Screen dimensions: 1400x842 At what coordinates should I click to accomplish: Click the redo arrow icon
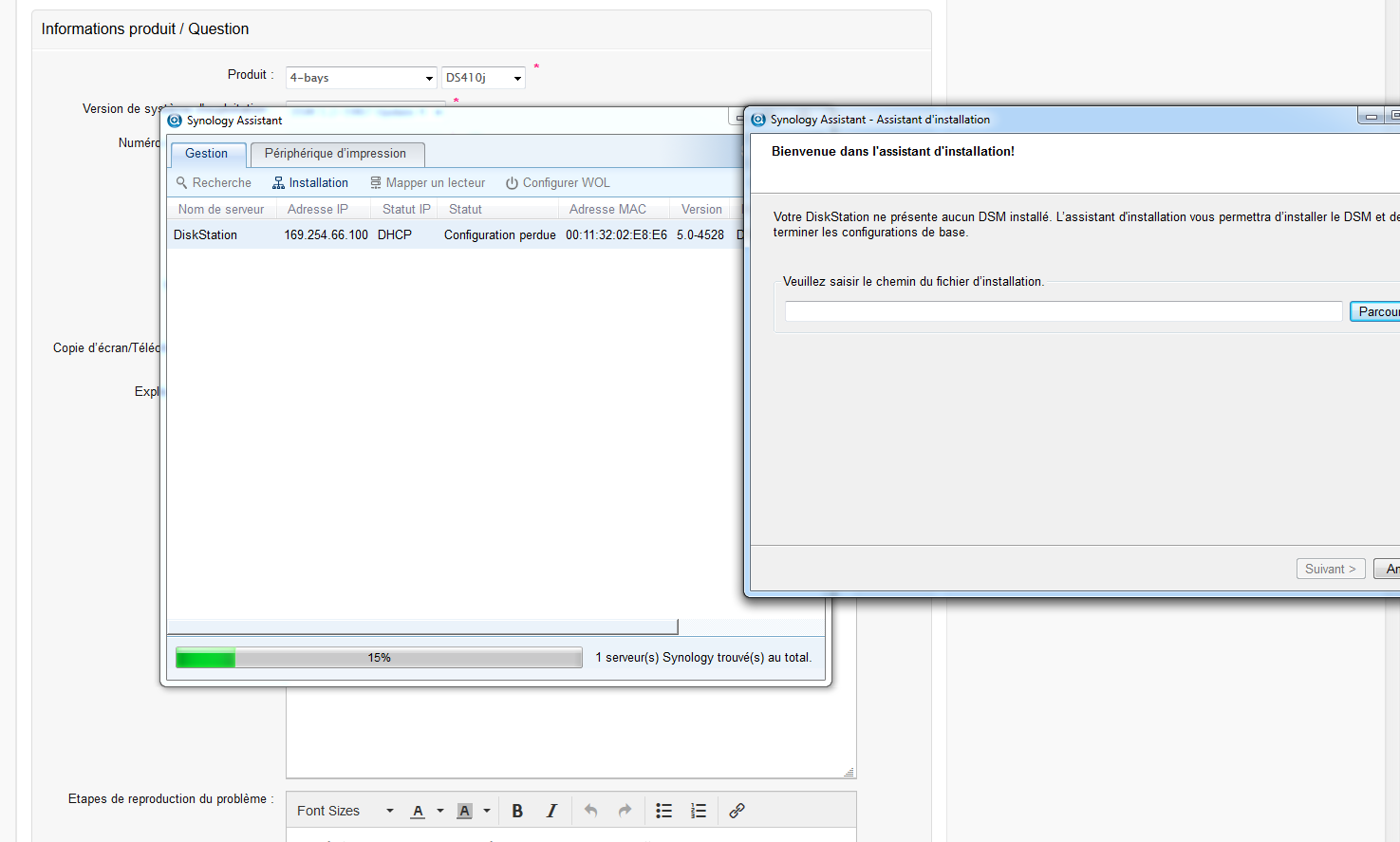coord(625,811)
